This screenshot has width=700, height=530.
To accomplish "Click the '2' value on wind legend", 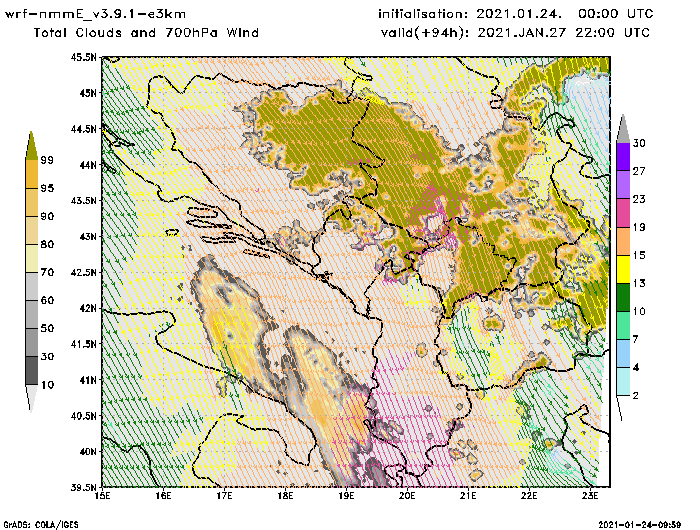I will [x=636, y=396].
